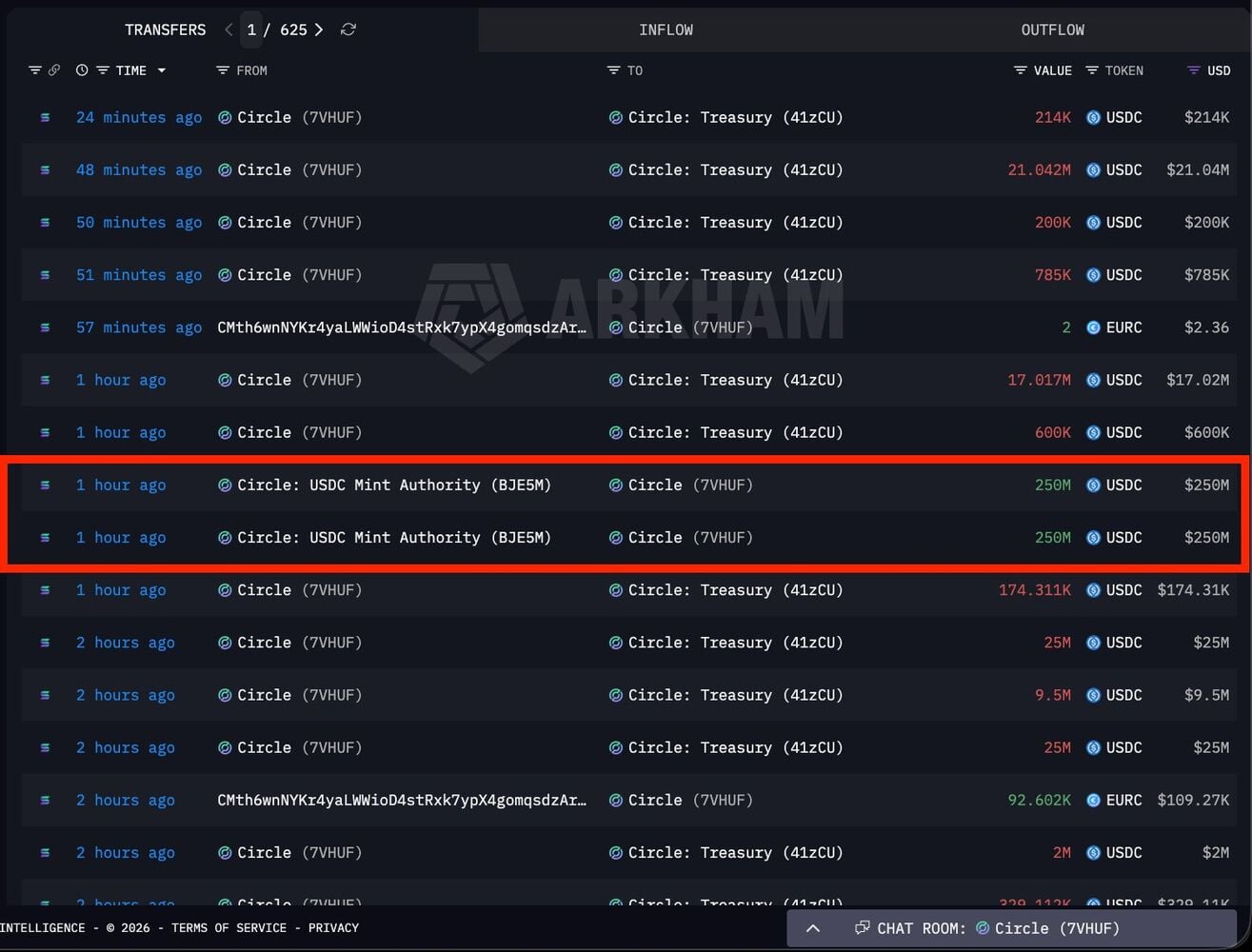Open transaction icon for the 92.602K row
The width and height of the screenshot is (1252, 952).
click(x=45, y=800)
